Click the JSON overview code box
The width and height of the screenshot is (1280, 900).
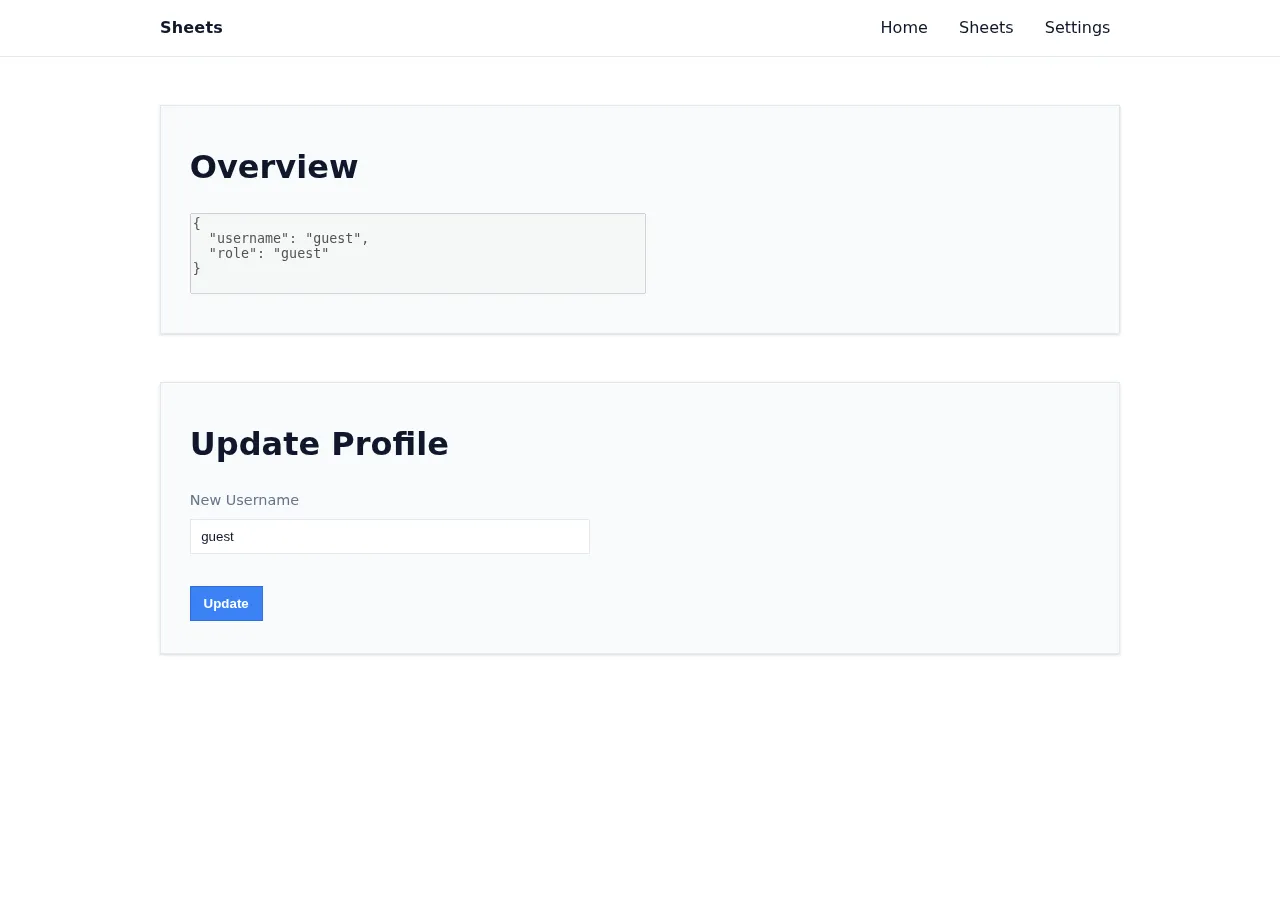click(x=418, y=253)
